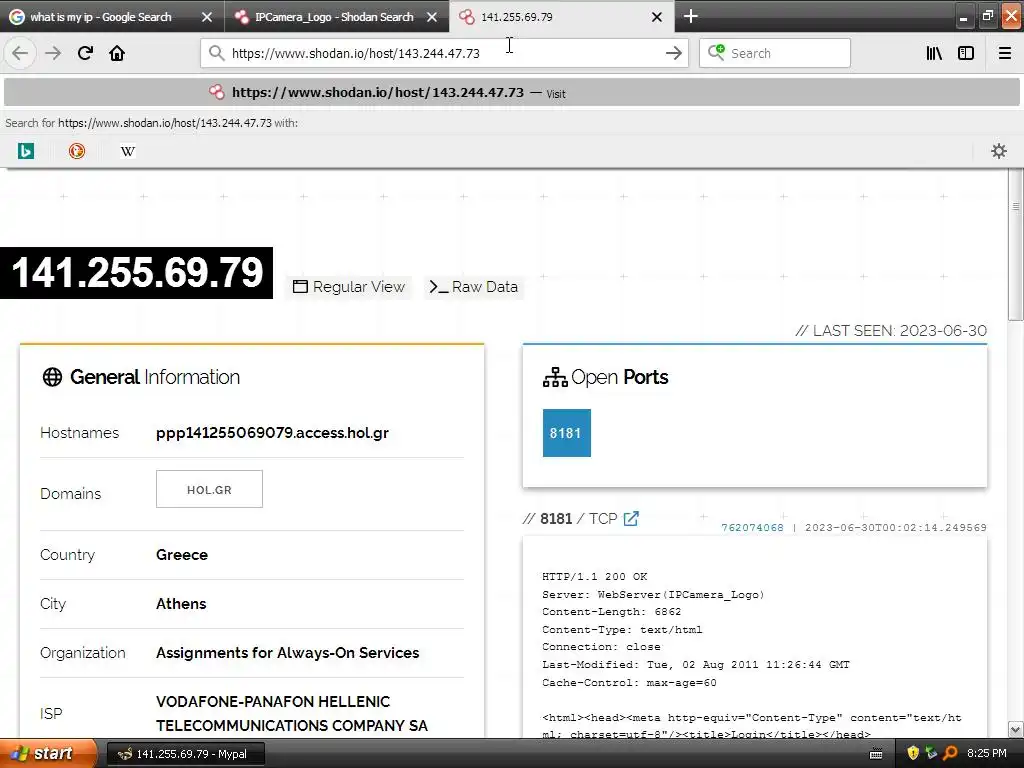1024x768 pixels.
Task: Visit suggested shodan.io host URL
Action: pyautogui.click(x=512, y=93)
